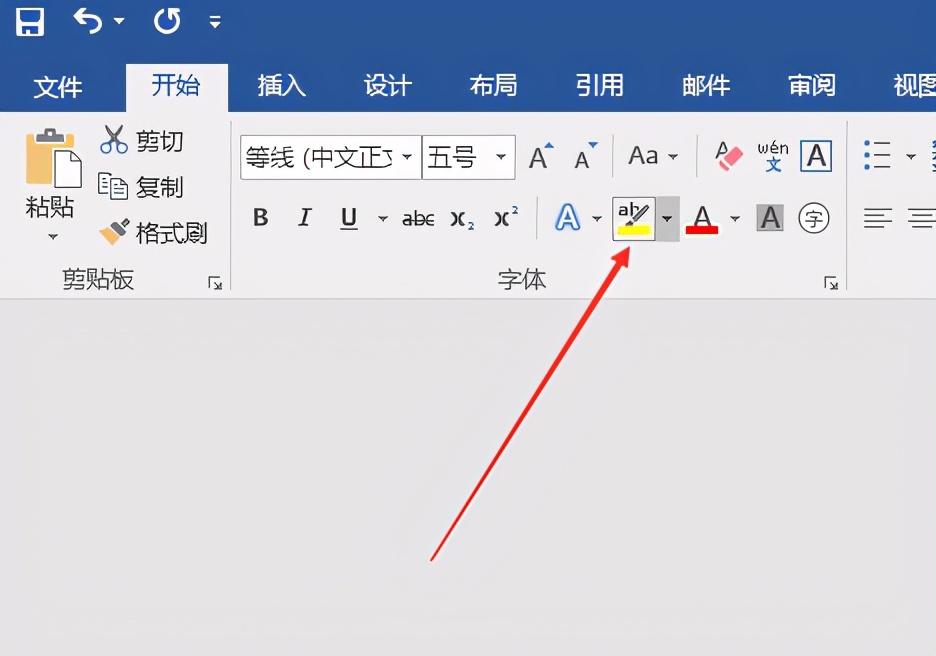Toggle Italic formatting
936x656 pixels.
(x=305, y=218)
